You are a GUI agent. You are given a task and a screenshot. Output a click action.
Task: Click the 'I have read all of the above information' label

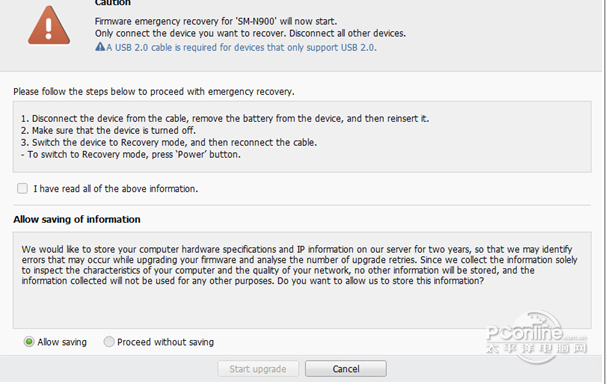pos(116,189)
